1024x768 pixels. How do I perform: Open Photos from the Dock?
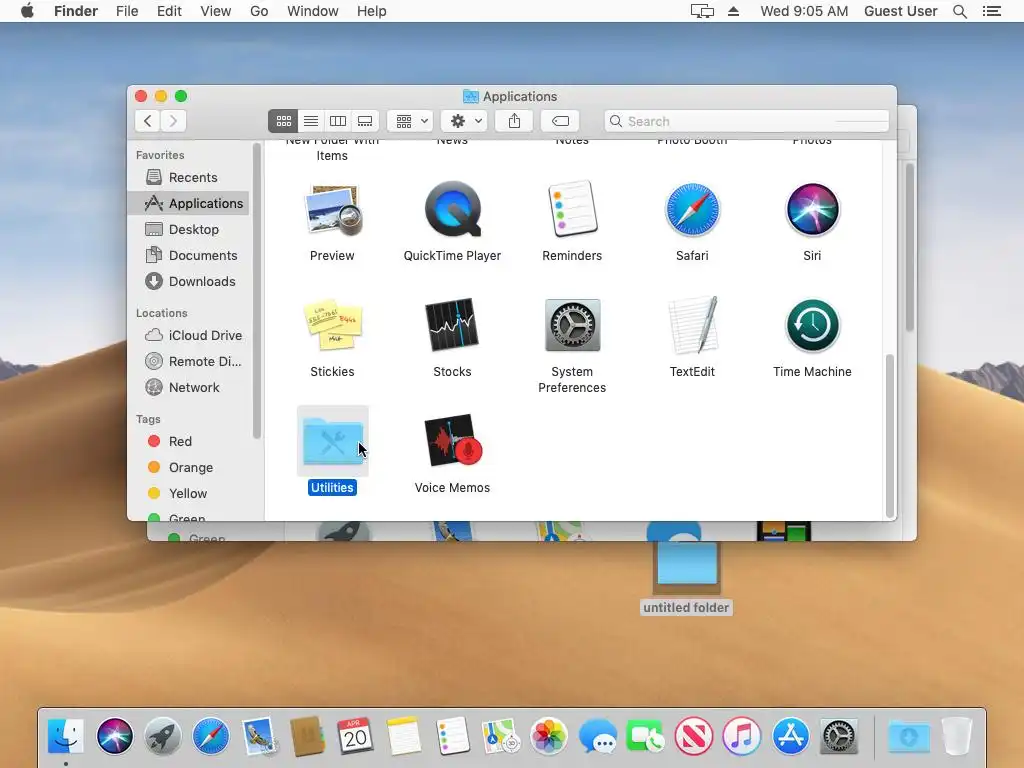[549, 736]
